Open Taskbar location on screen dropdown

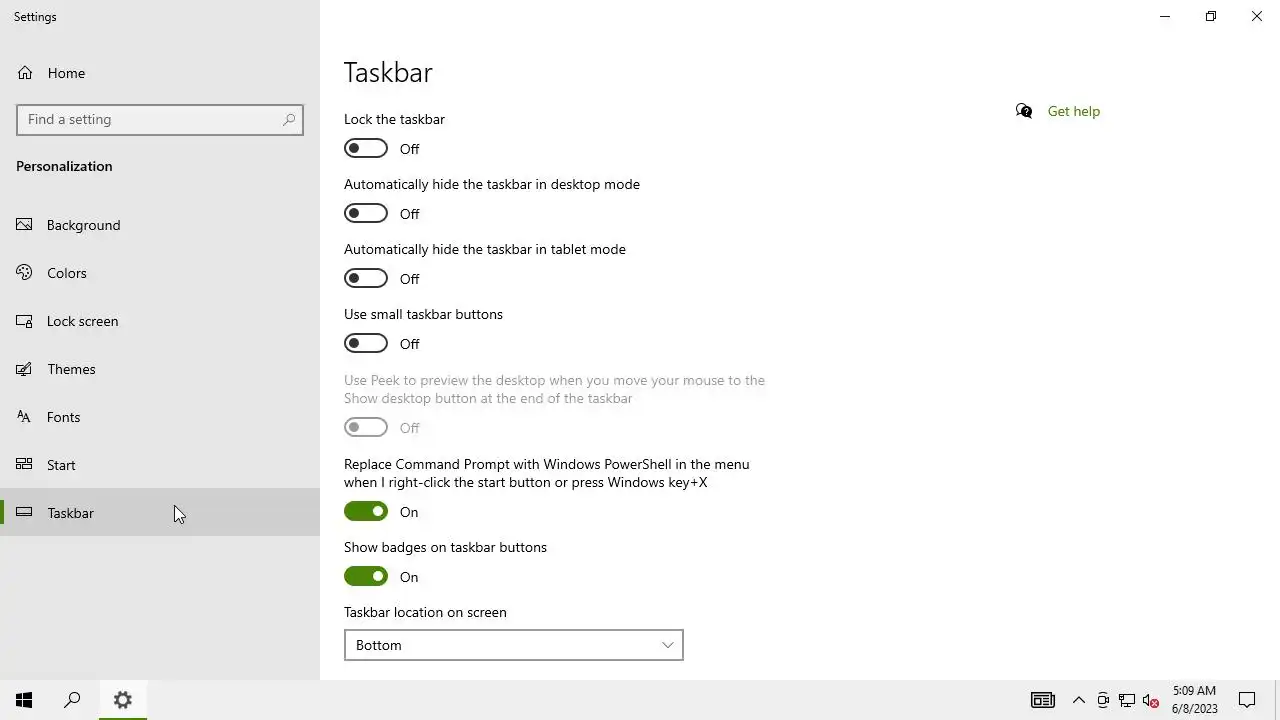pyautogui.click(x=513, y=645)
